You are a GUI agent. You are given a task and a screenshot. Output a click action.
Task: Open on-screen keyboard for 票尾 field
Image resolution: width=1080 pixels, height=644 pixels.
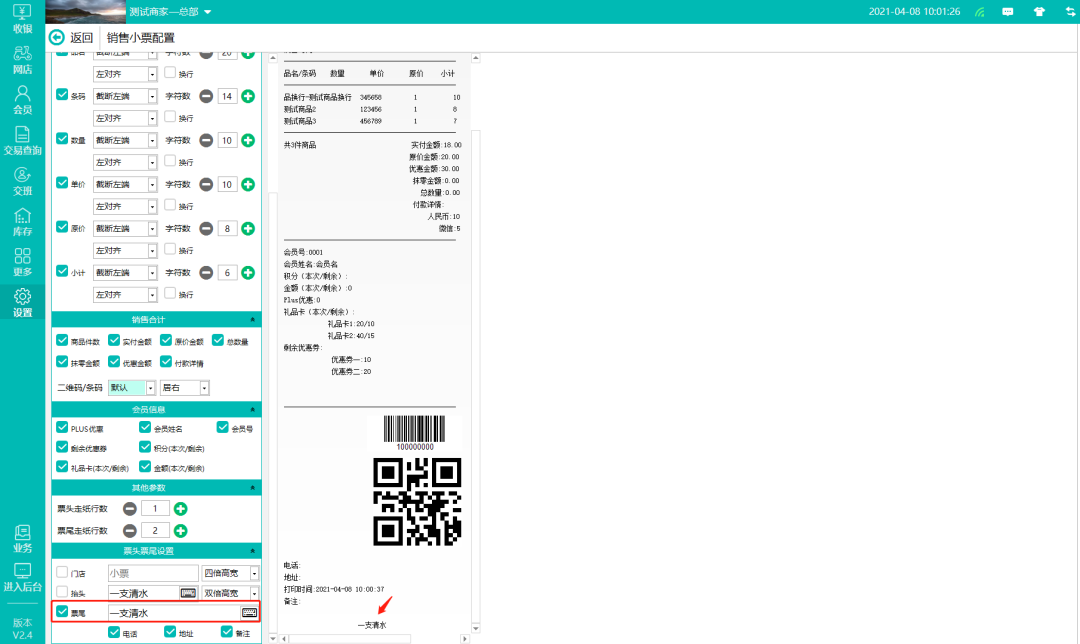pos(249,612)
